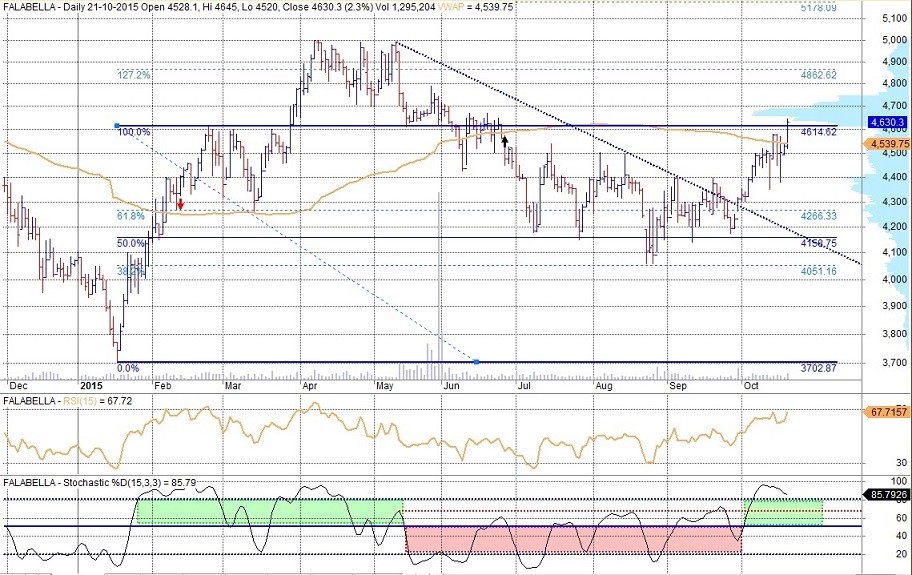This screenshot has height=575, width=912.
Task: Click the Aug label on the time axis
Action: point(604,385)
